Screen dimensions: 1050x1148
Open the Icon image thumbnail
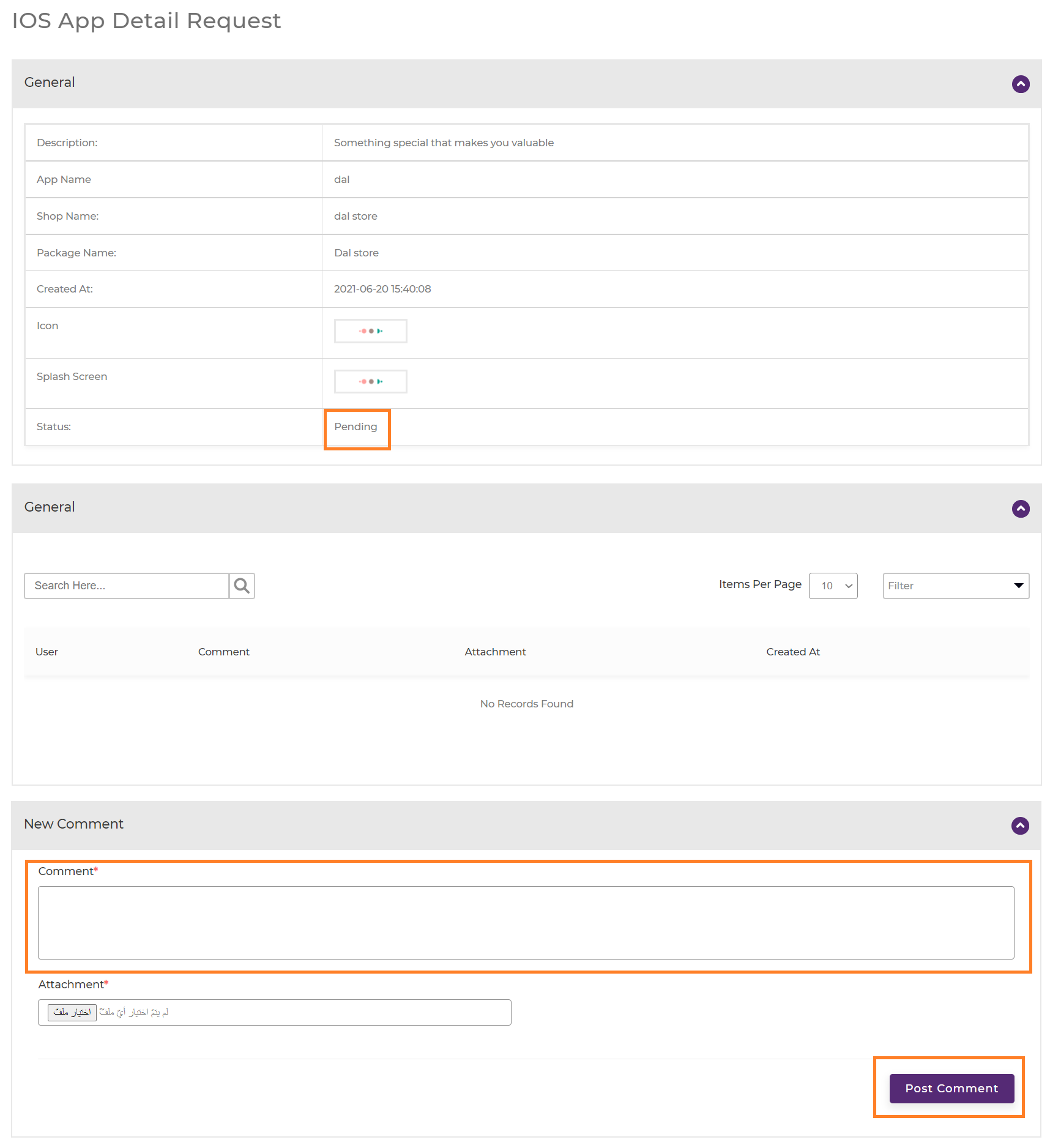pyautogui.click(x=370, y=331)
